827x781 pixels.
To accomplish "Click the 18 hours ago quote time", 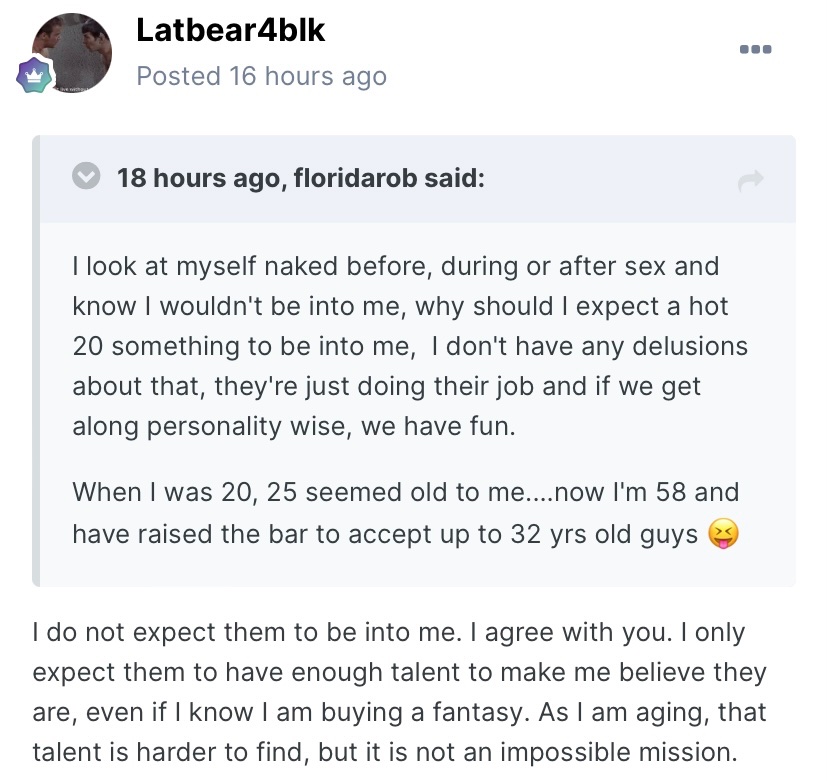I will coord(199,178).
